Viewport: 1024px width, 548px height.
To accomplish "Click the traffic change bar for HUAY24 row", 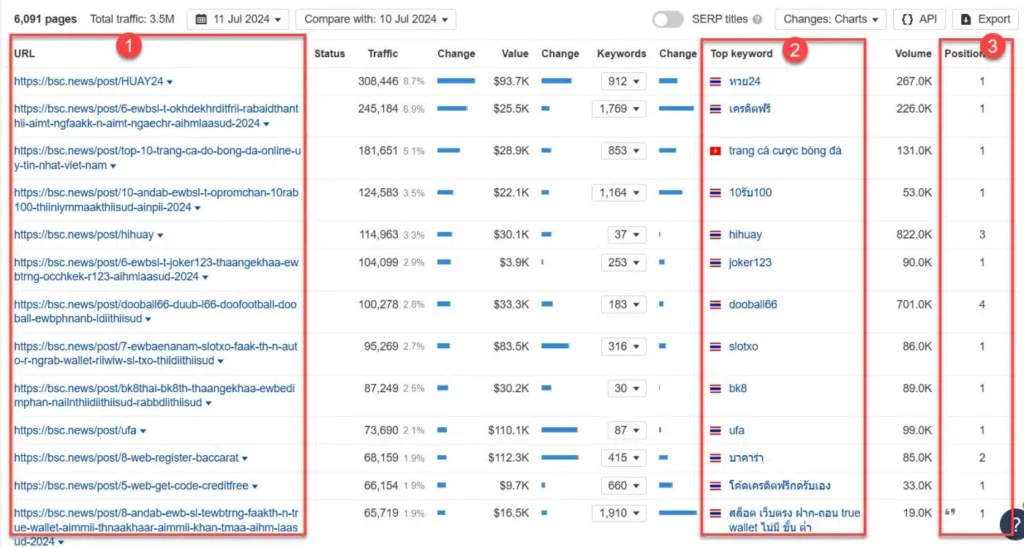I will tap(456, 81).
